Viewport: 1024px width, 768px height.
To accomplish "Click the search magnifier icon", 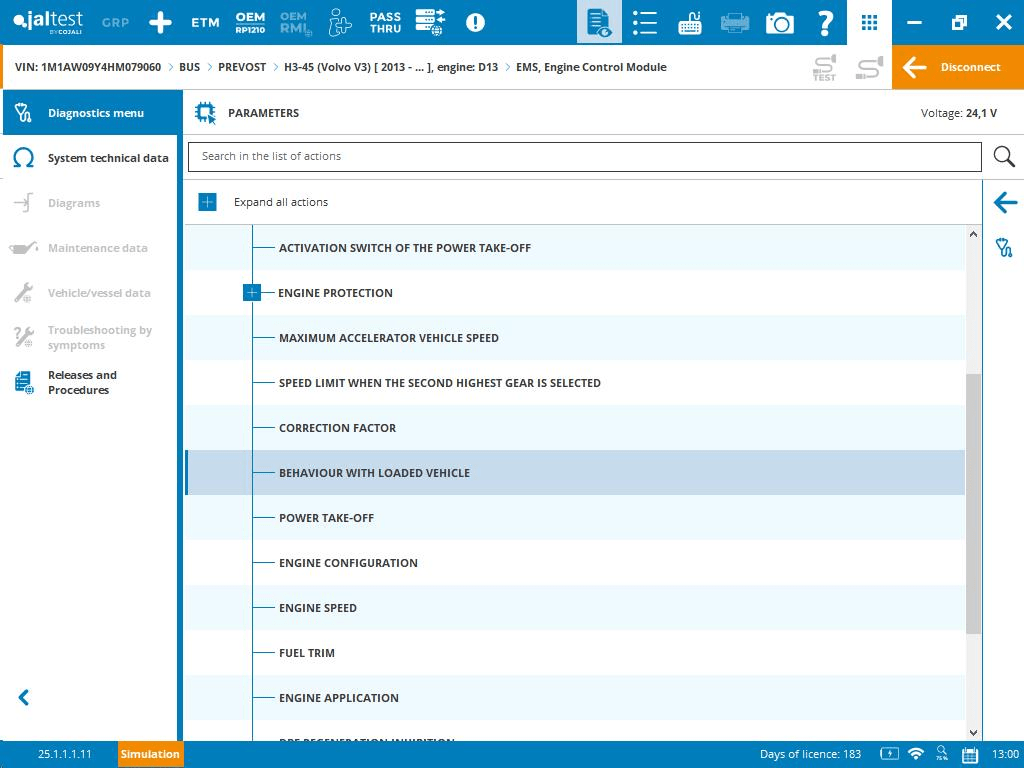I will point(1004,157).
